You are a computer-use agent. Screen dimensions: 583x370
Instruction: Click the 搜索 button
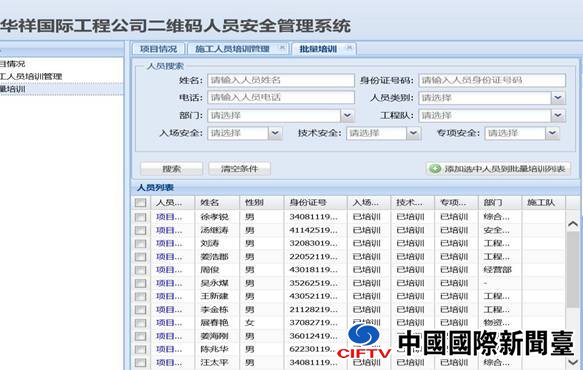[x=171, y=169]
